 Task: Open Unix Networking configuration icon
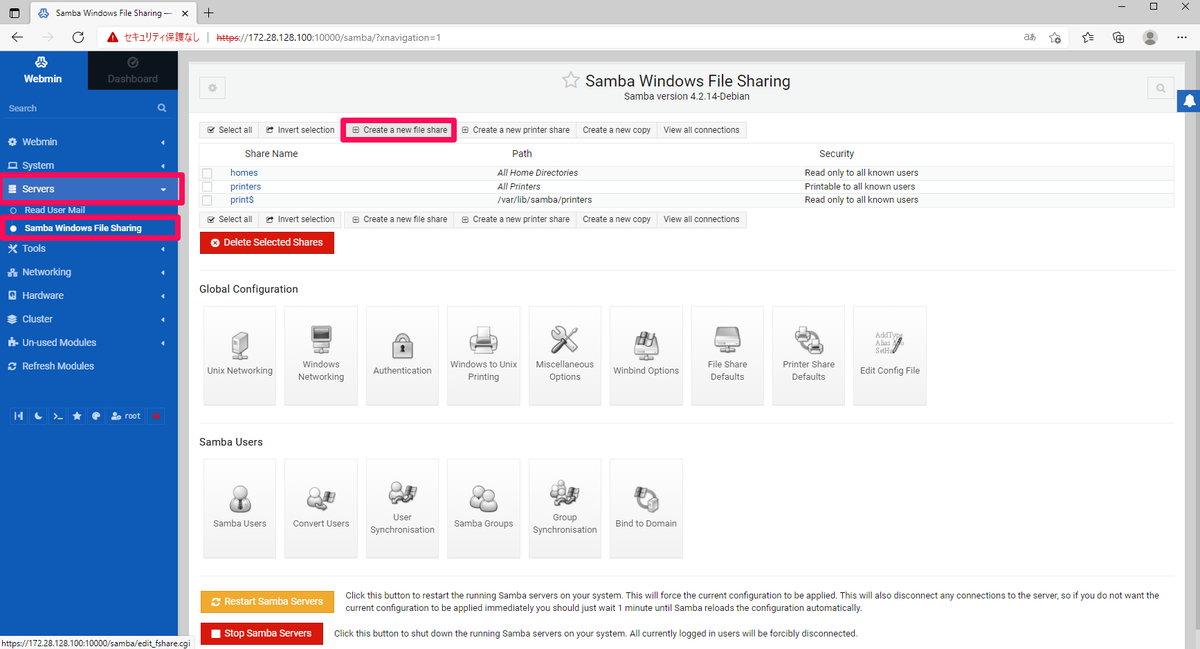[x=239, y=355]
